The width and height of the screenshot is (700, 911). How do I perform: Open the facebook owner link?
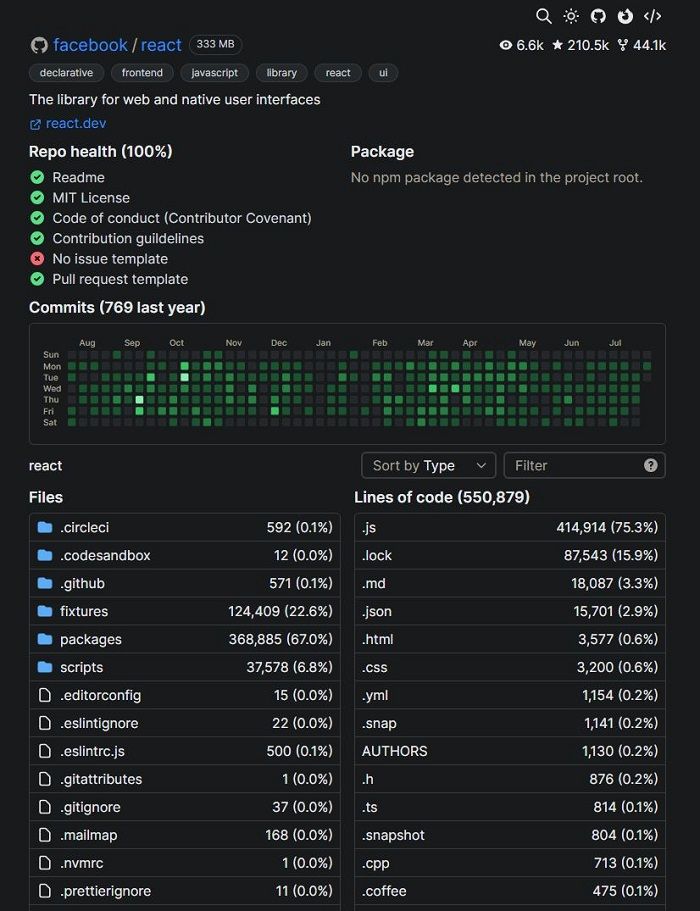(x=90, y=45)
